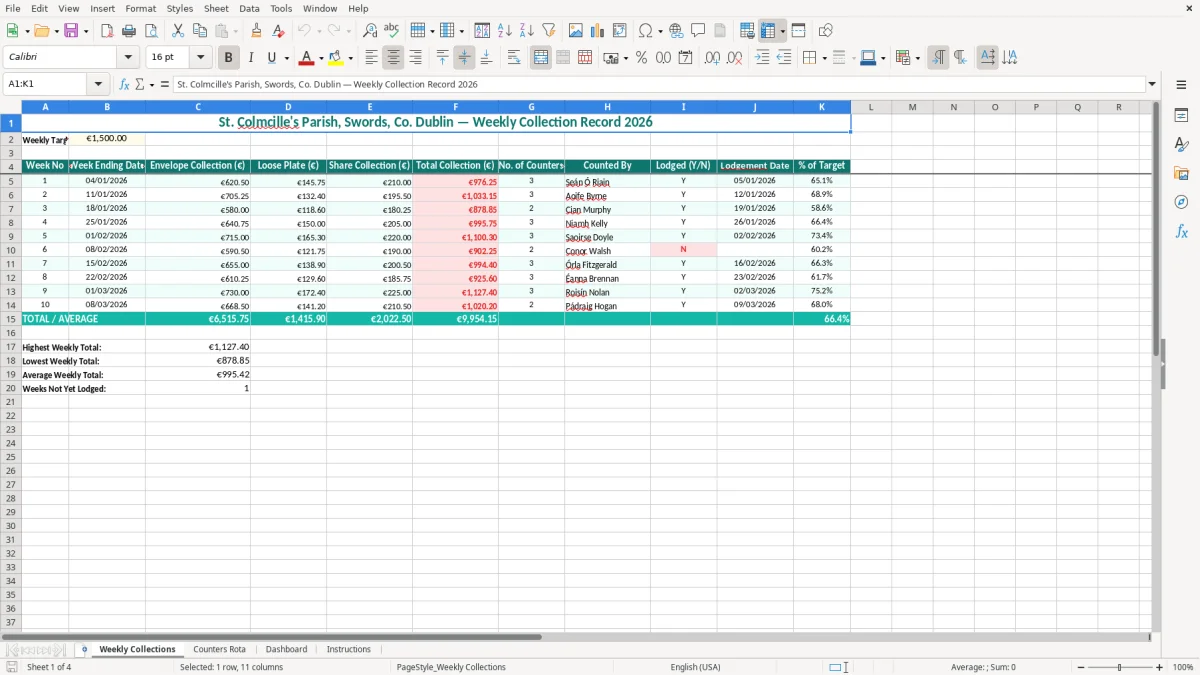Click Increase Indent icon
Image resolution: width=1200 pixels, height=675 pixels.
[x=762, y=58]
